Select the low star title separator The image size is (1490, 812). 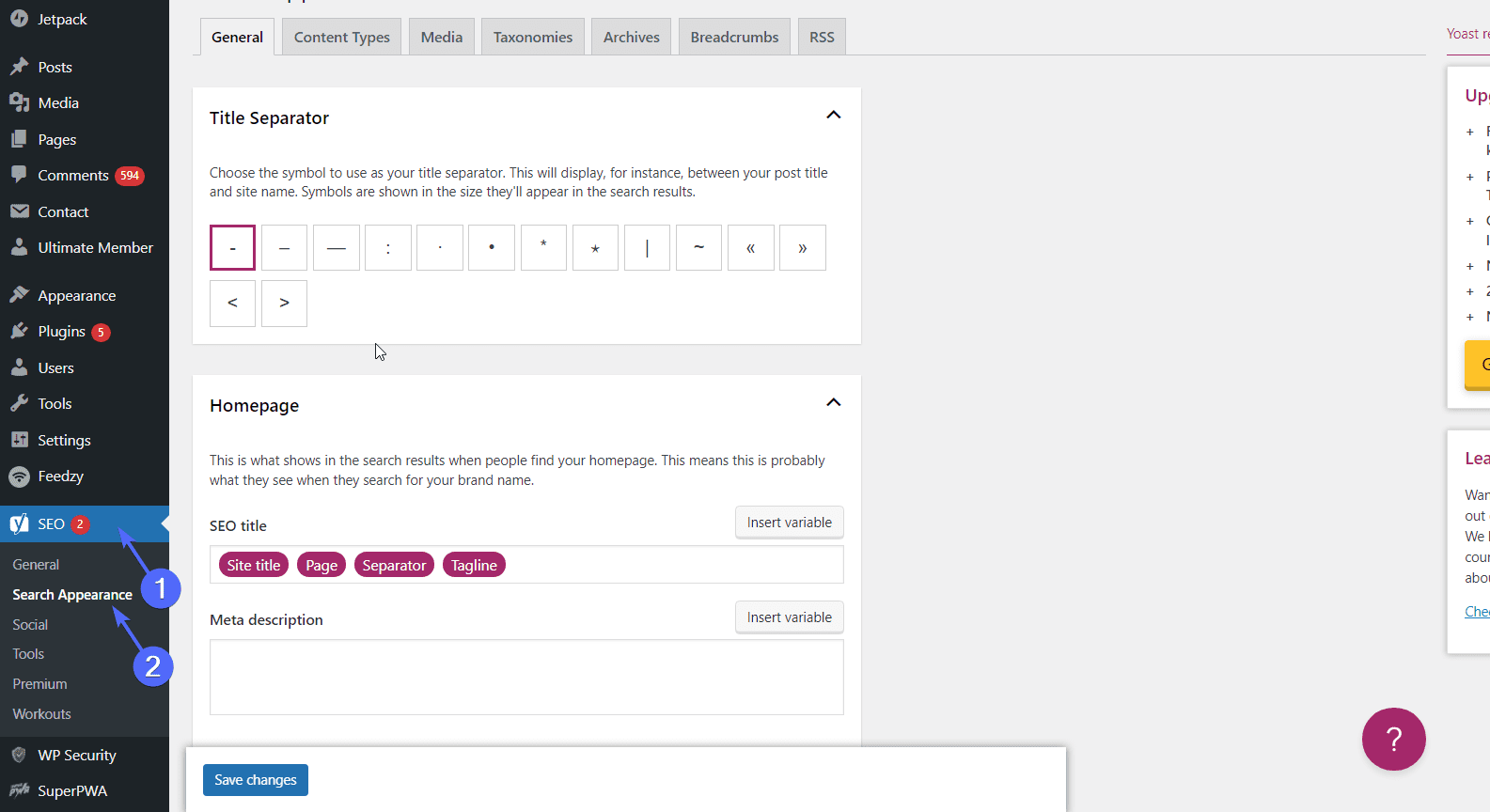pos(595,248)
